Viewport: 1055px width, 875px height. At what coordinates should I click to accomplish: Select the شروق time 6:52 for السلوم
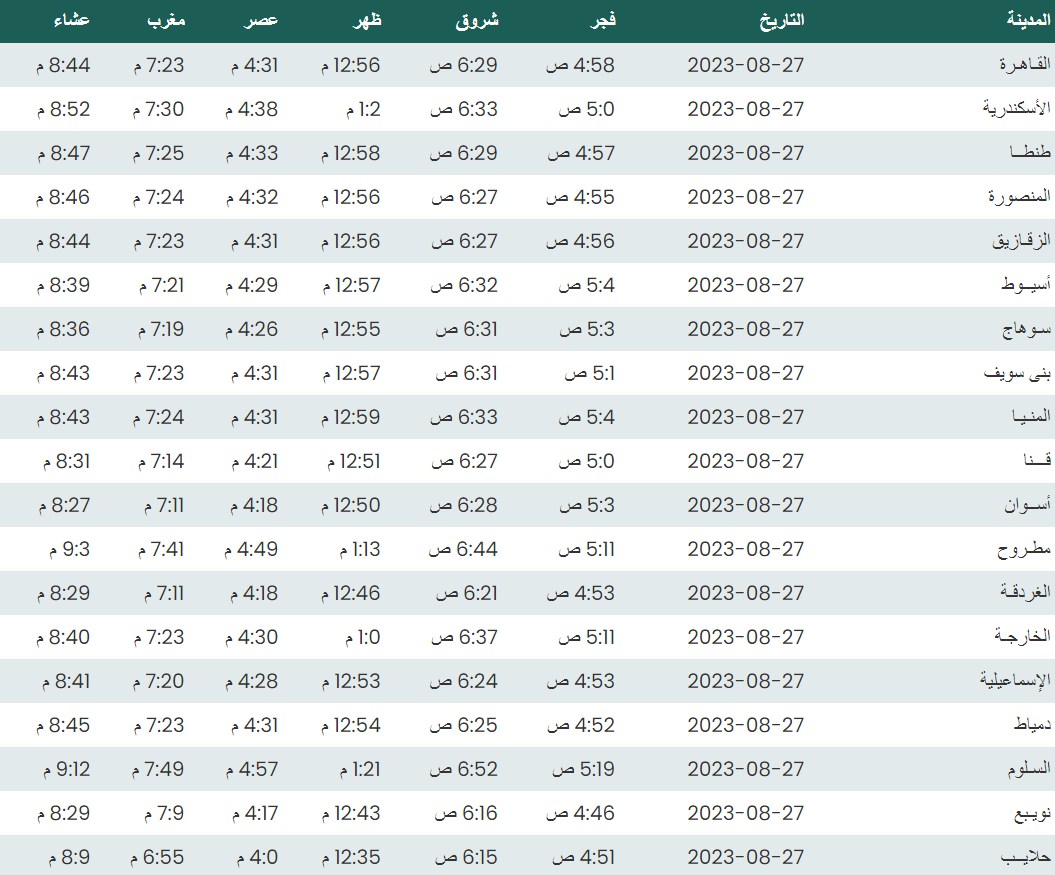tap(464, 769)
